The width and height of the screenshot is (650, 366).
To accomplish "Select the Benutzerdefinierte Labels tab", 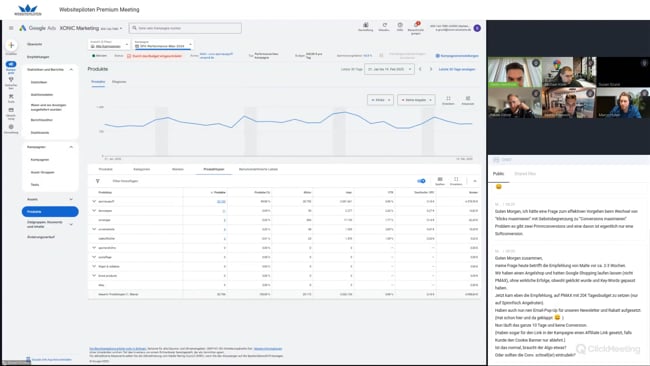I will click(x=258, y=169).
